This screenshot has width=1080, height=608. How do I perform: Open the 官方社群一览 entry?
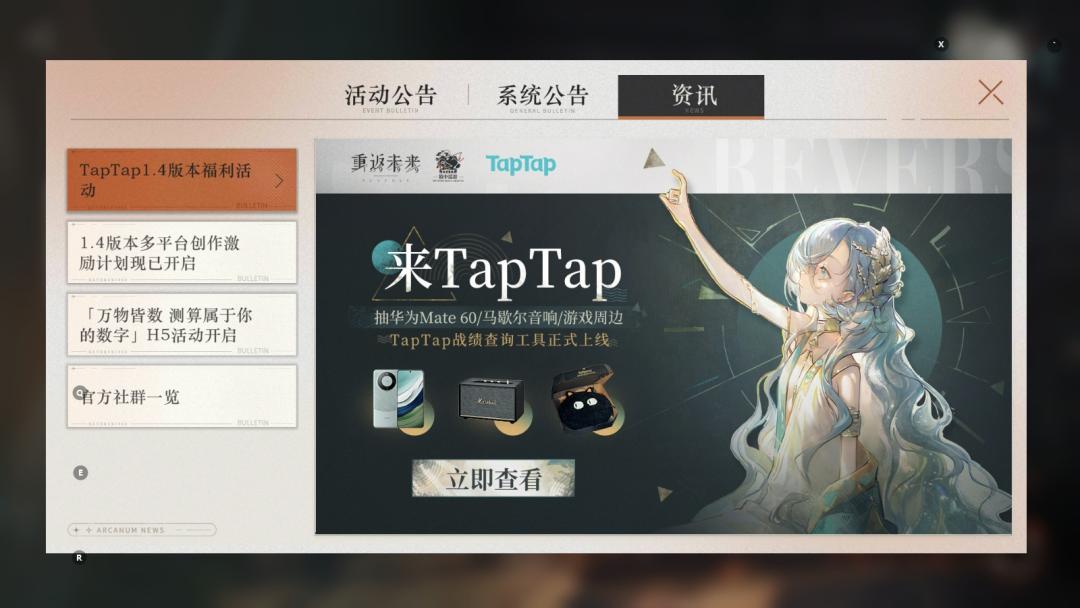(x=181, y=397)
